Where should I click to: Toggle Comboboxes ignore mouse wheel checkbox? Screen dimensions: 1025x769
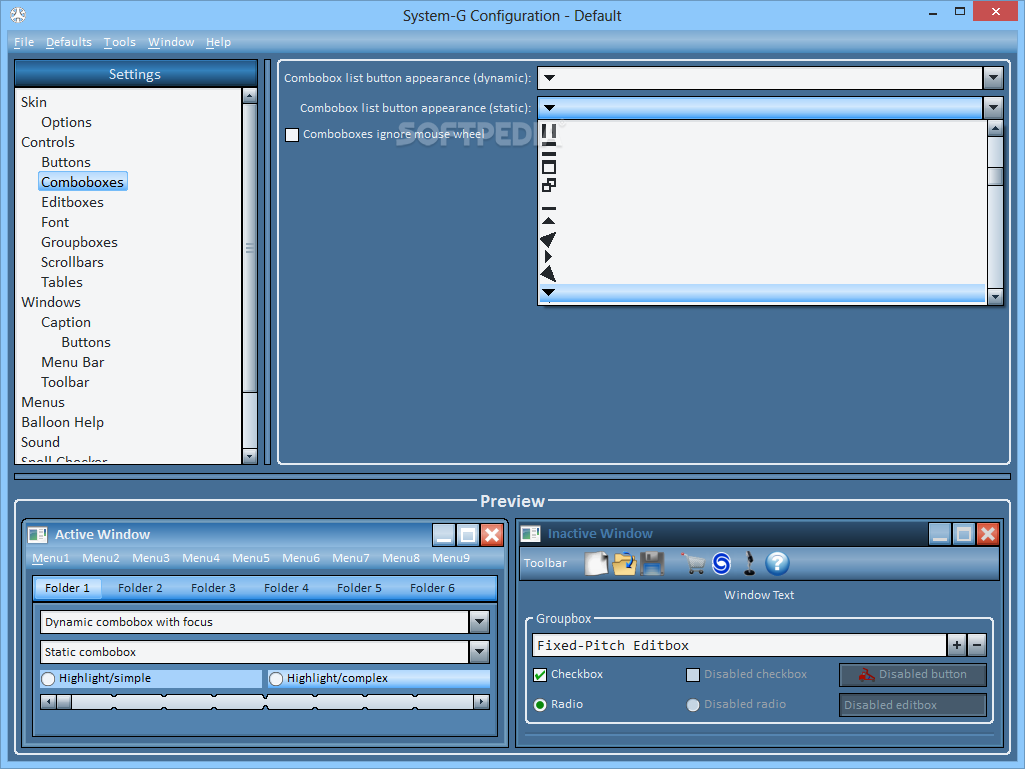click(292, 135)
